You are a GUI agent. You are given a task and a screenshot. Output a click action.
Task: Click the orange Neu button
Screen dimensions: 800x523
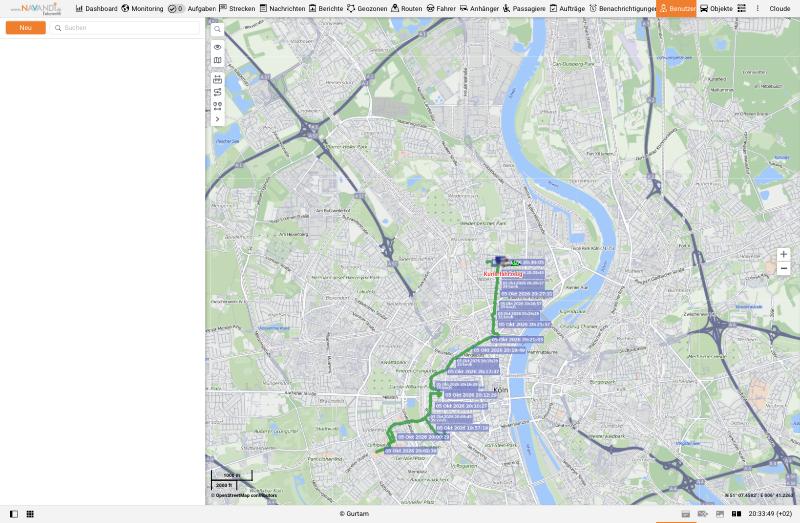tap(26, 28)
